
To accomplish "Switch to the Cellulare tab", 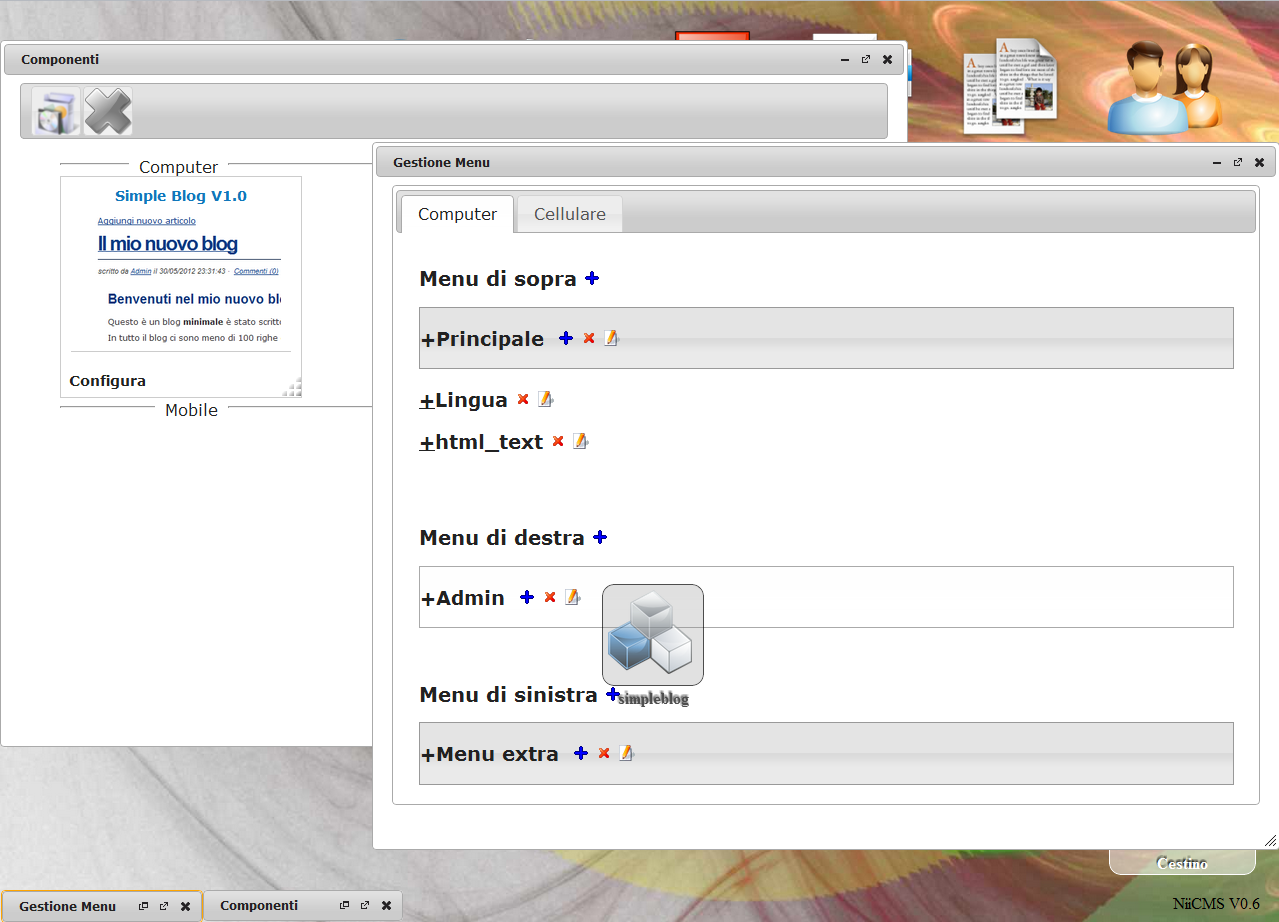I will coord(569,213).
